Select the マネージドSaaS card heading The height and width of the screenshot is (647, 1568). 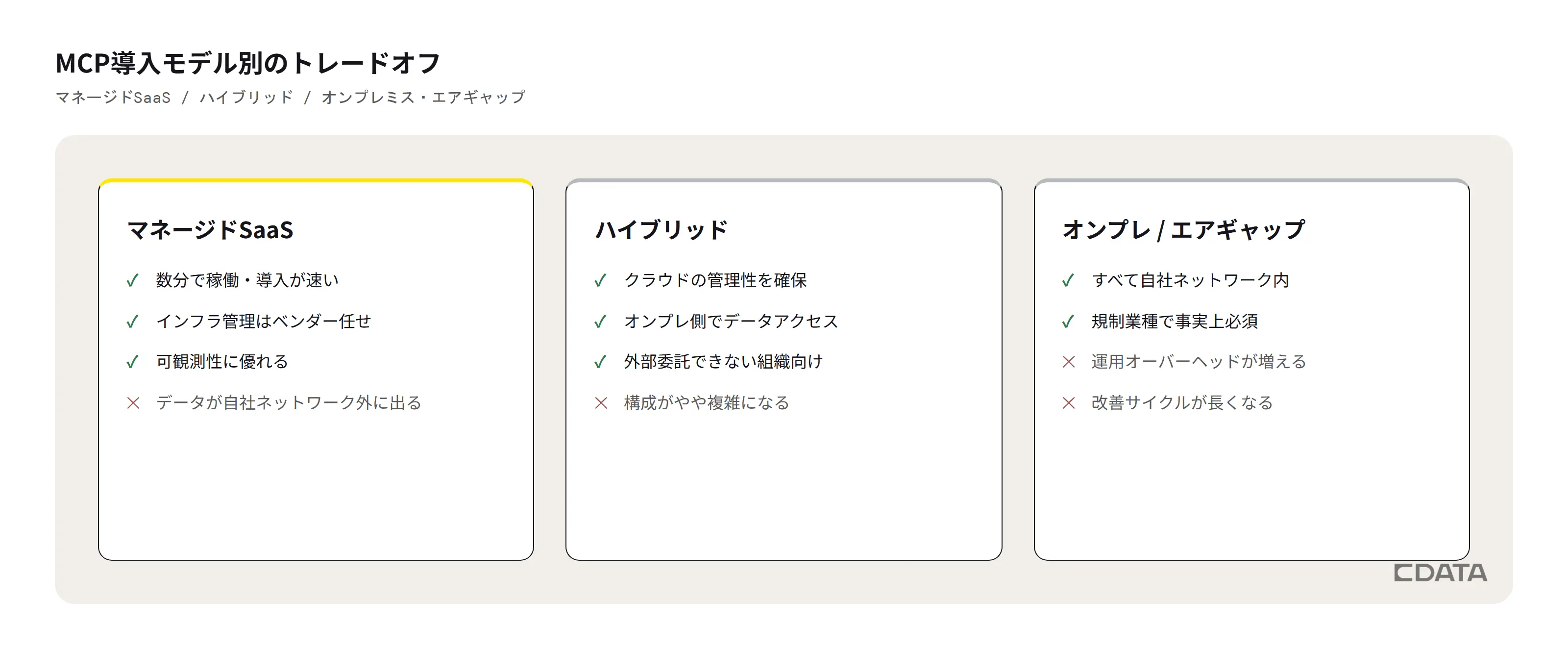(x=211, y=230)
